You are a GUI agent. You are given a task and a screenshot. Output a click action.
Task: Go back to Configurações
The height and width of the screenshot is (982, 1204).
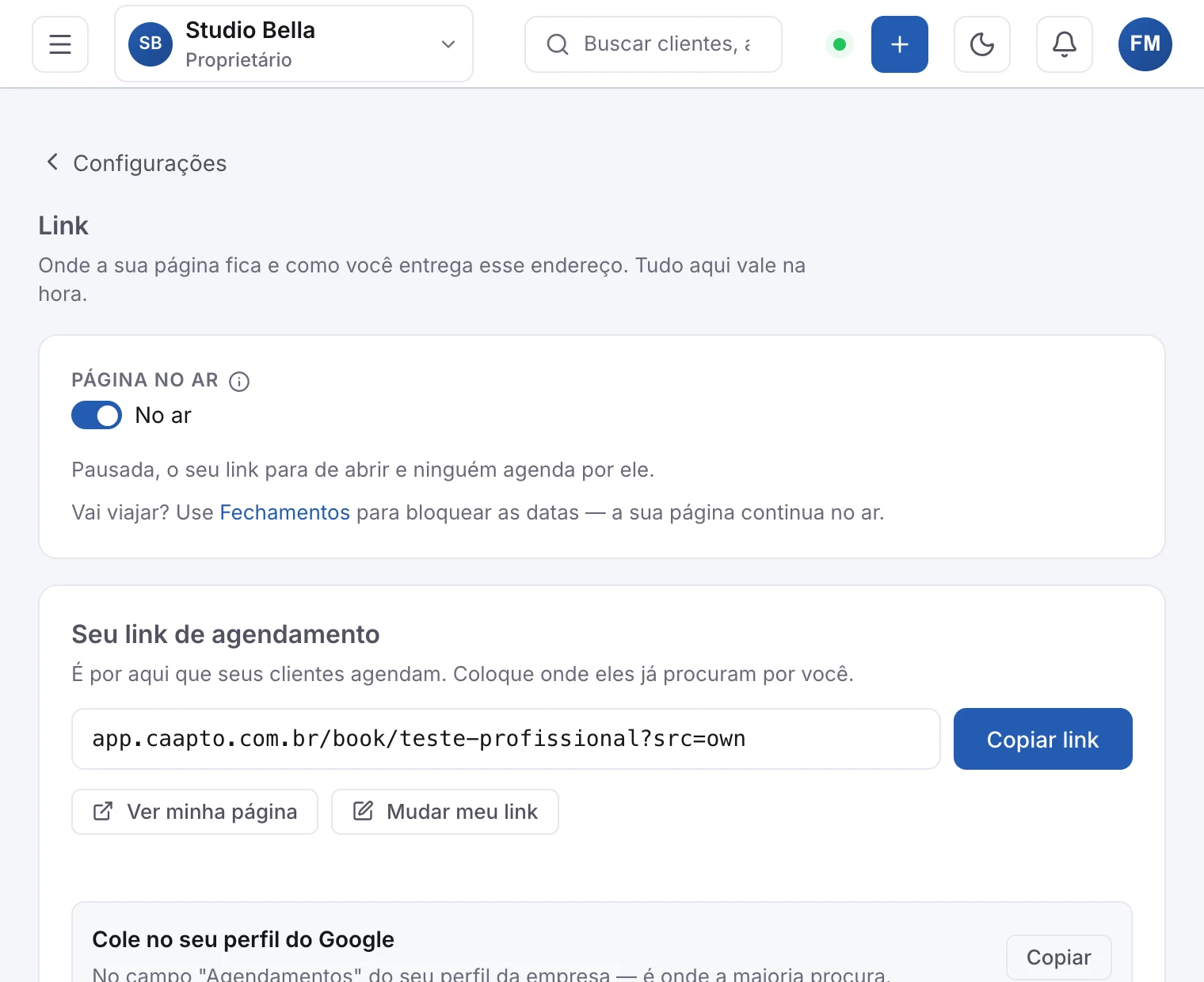point(136,163)
